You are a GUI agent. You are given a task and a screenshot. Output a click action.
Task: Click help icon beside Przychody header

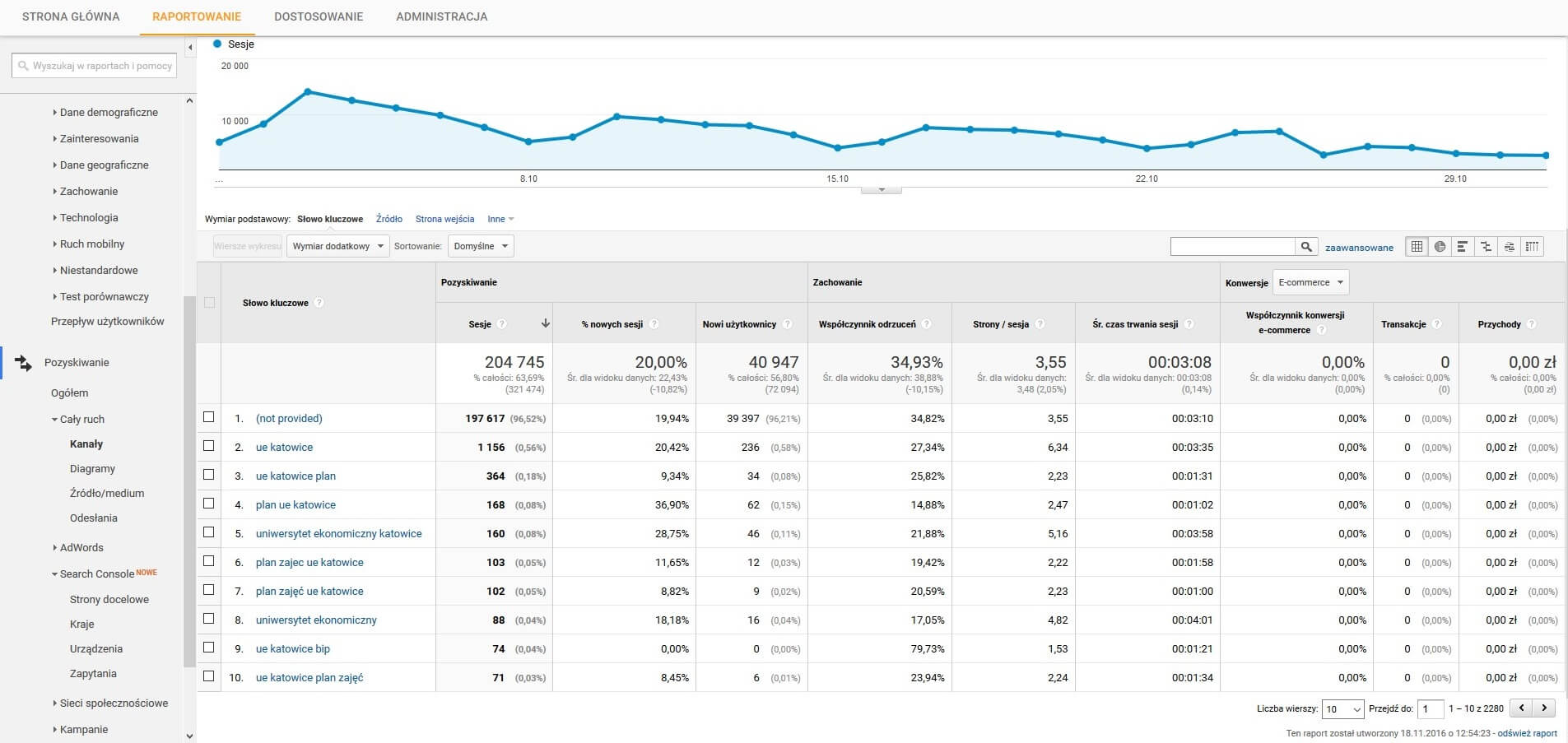[x=1532, y=324]
